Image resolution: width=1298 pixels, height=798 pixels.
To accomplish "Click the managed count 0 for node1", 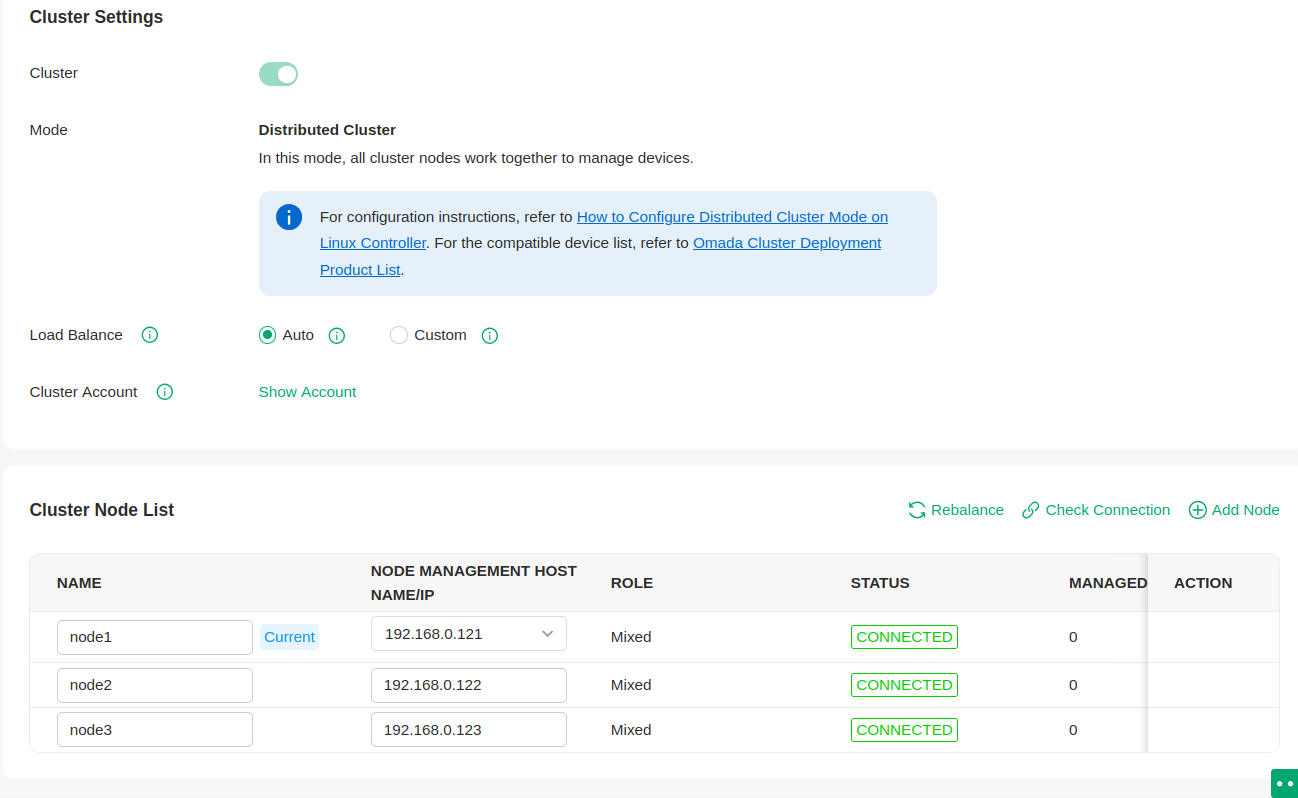I will click(1073, 637).
